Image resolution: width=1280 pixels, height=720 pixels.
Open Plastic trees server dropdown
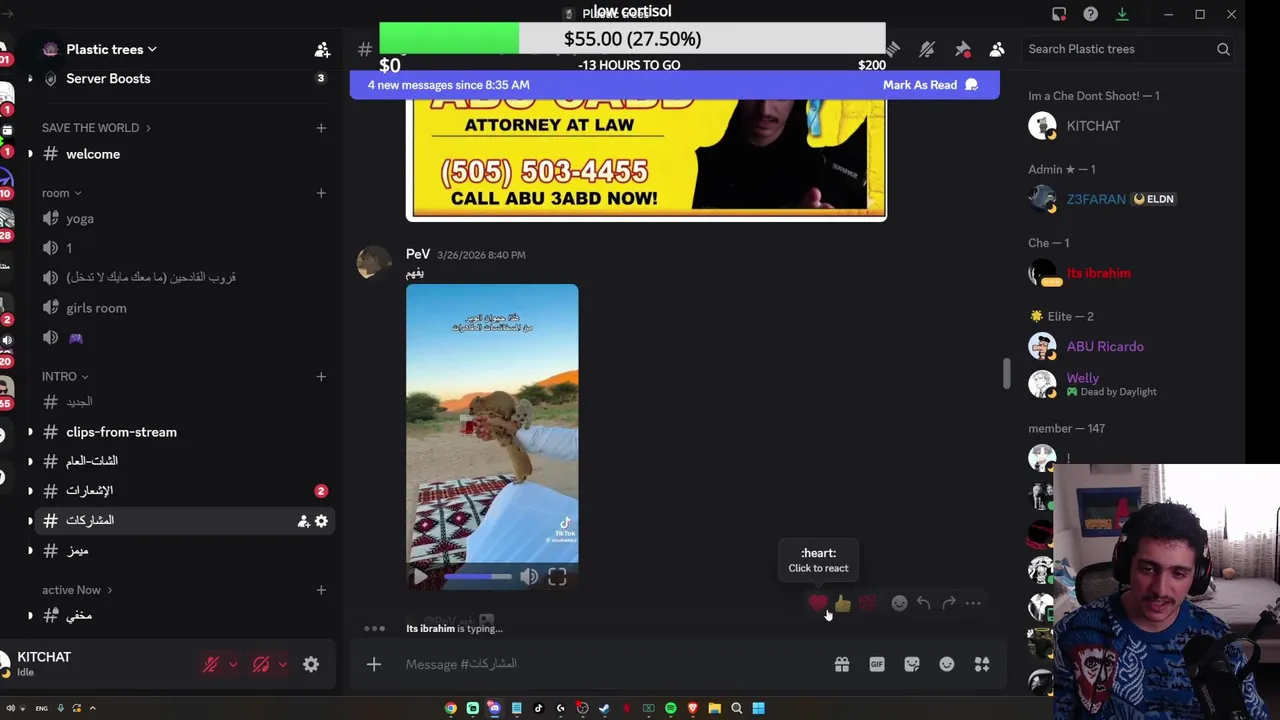click(x=111, y=49)
